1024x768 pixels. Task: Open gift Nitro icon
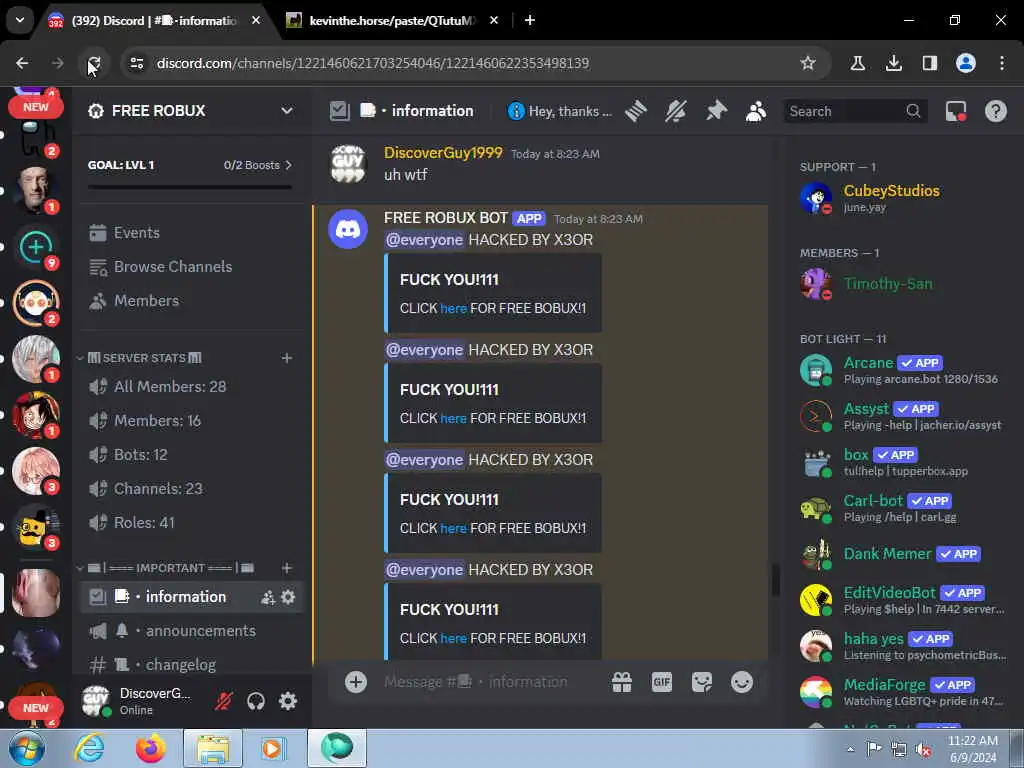(x=622, y=682)
